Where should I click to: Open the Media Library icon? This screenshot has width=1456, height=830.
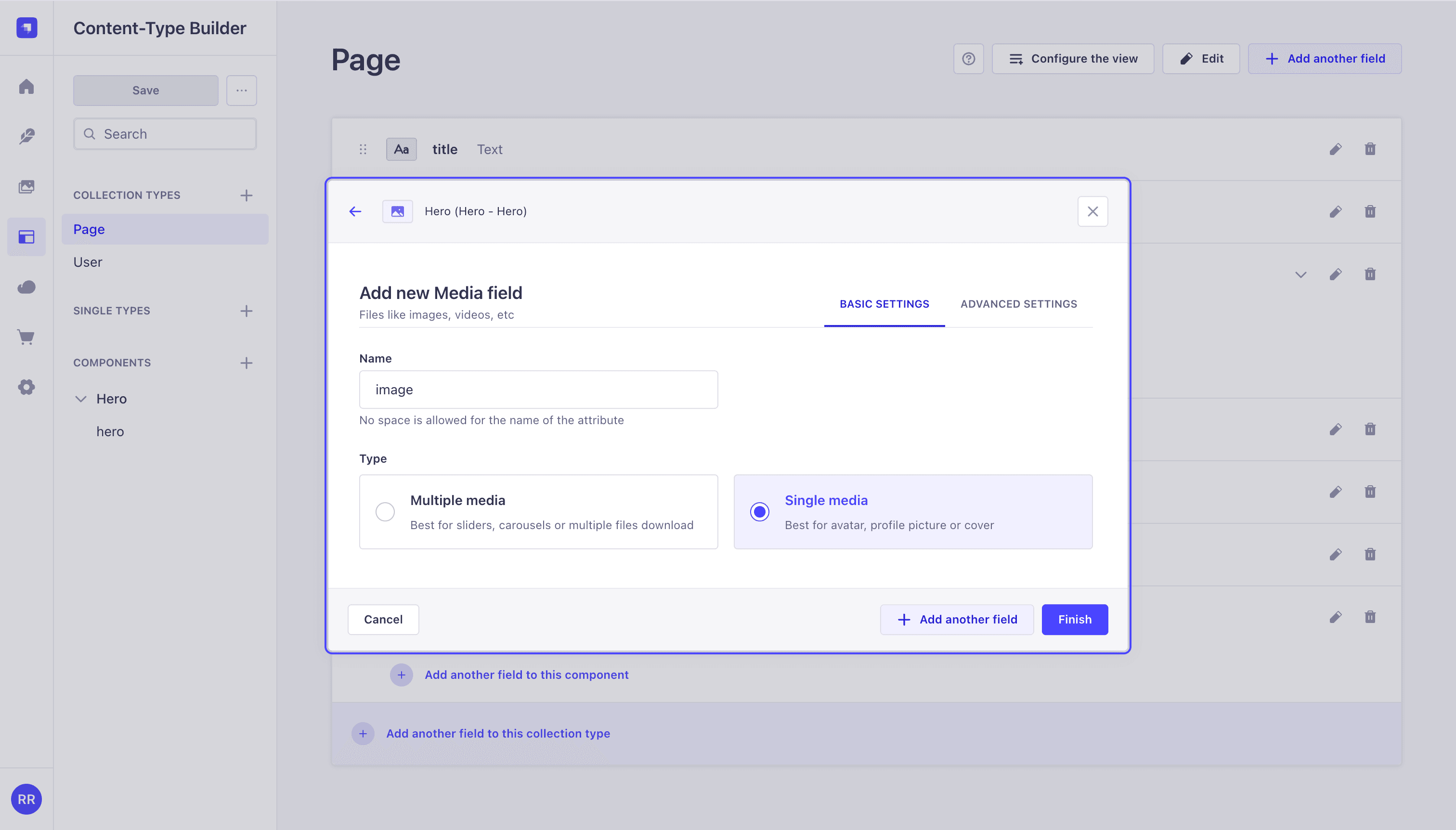(x=26, y=186)
